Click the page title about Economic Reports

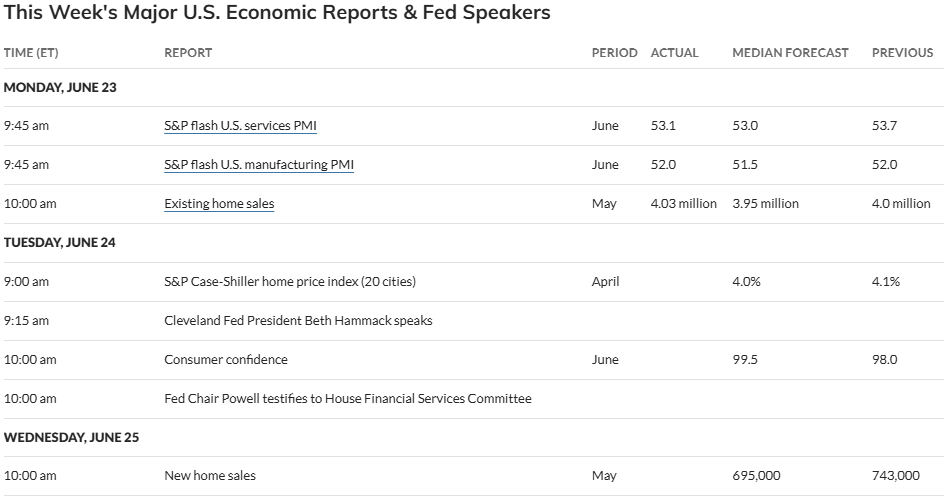pos(277,13)
